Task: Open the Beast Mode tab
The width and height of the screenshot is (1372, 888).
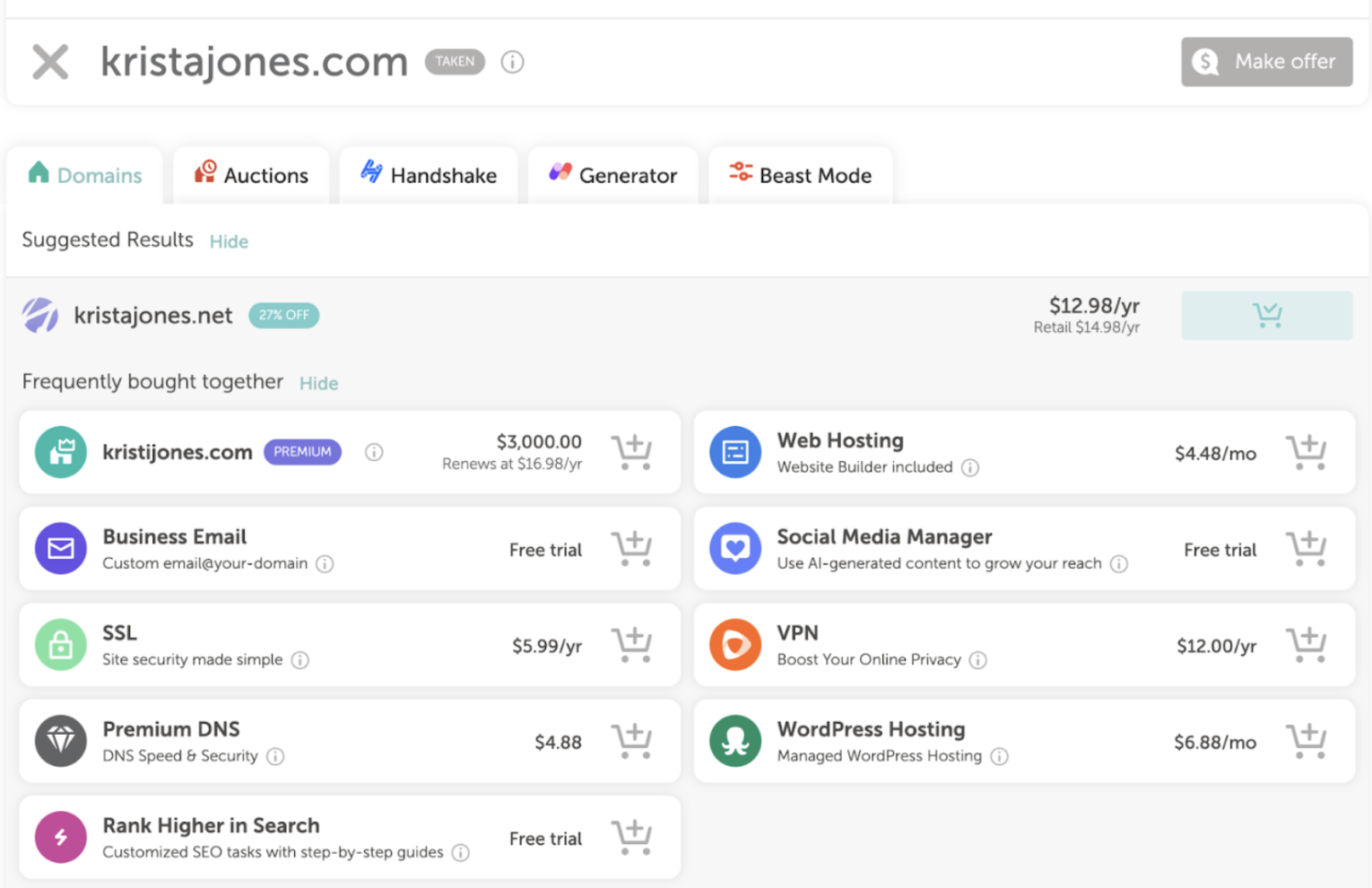Action: click(x=801, y=175)
